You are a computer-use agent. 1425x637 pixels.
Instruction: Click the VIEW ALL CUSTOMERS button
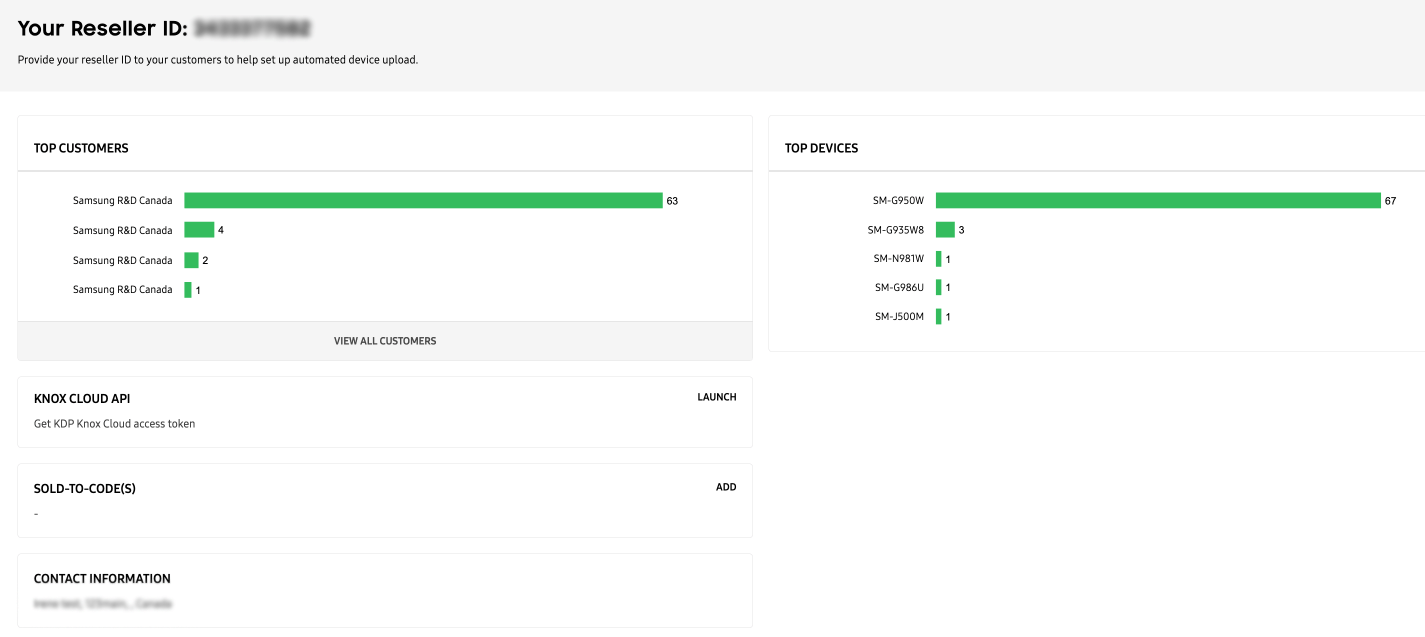pos(385,341)
